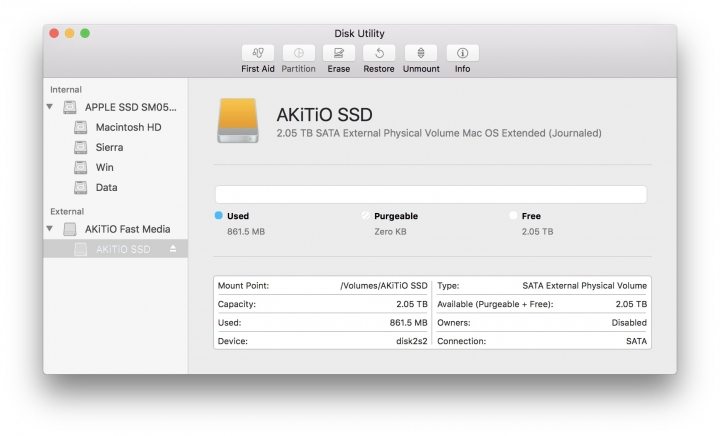Minimize the window with yellow button

pos(69,33)
